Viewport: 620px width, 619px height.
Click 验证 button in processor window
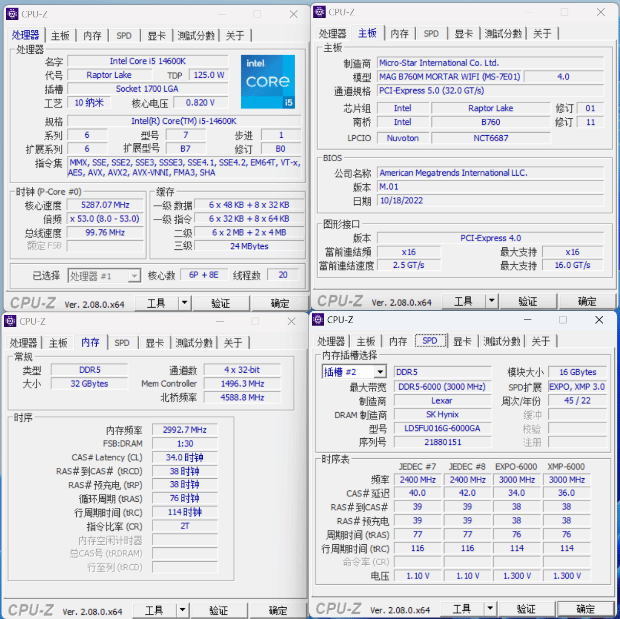click(220, 303)
